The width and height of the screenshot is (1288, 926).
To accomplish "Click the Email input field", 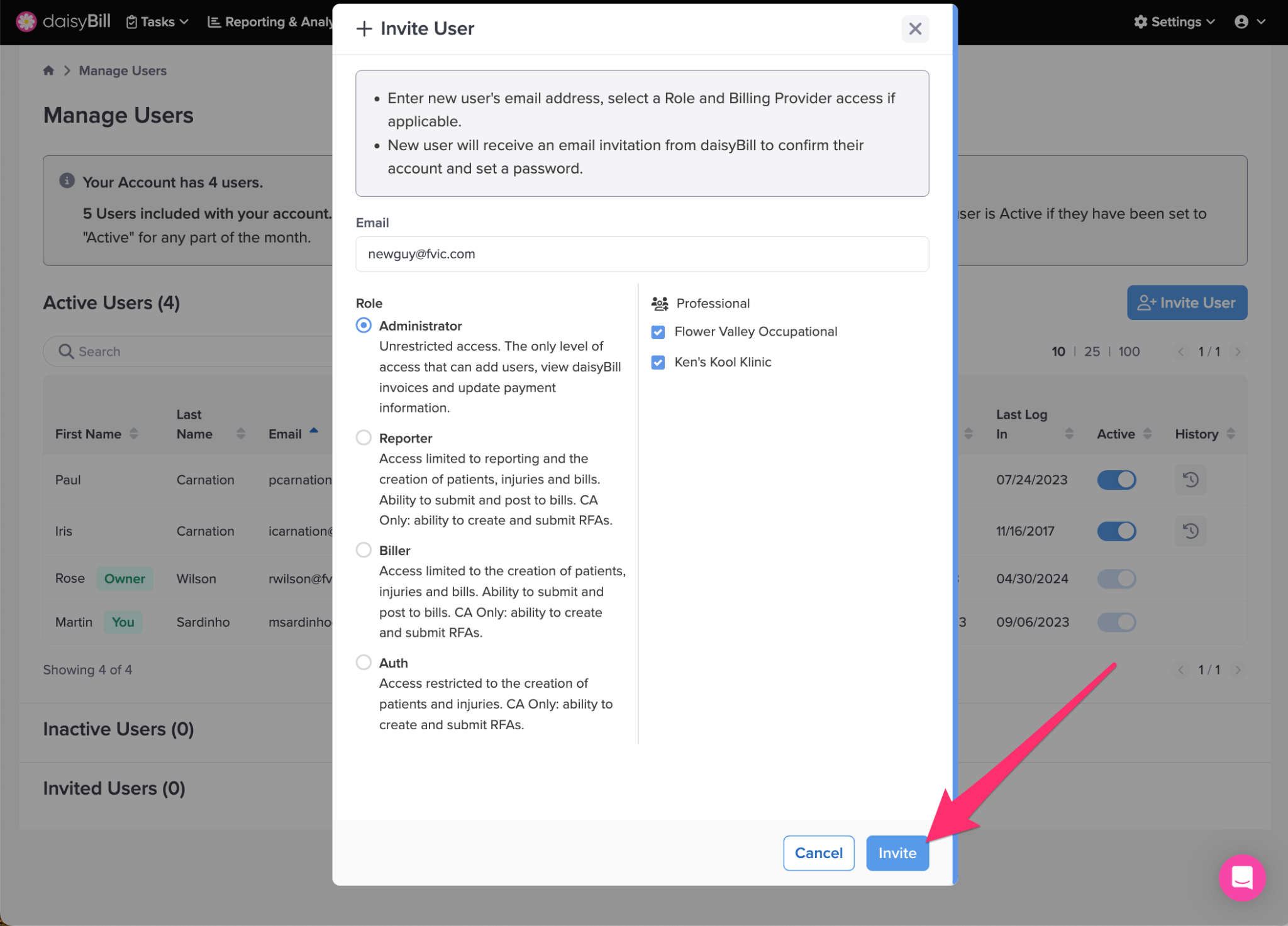I will [641, 254].
